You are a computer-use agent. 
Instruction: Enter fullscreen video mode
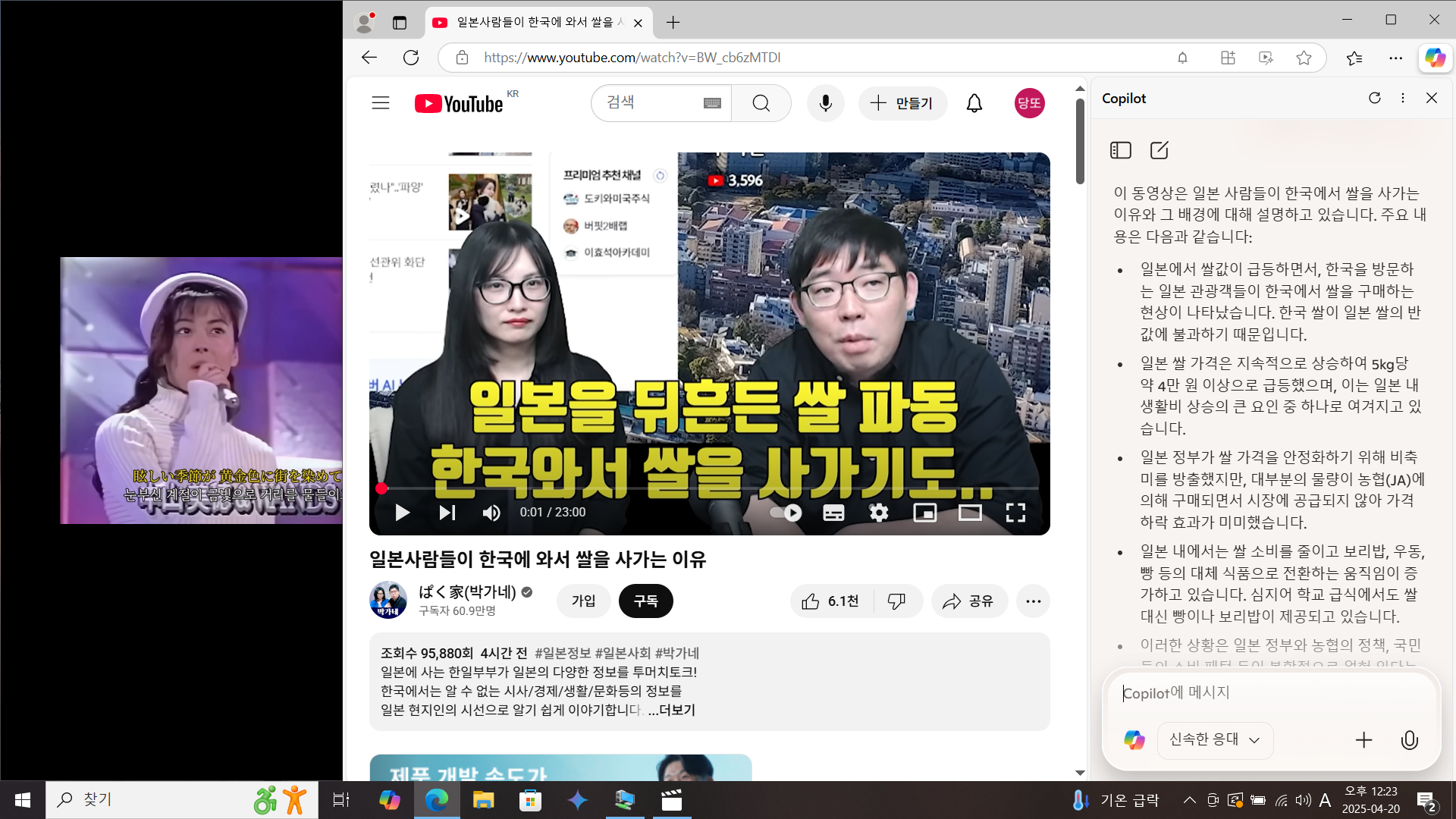[1015, 513]
